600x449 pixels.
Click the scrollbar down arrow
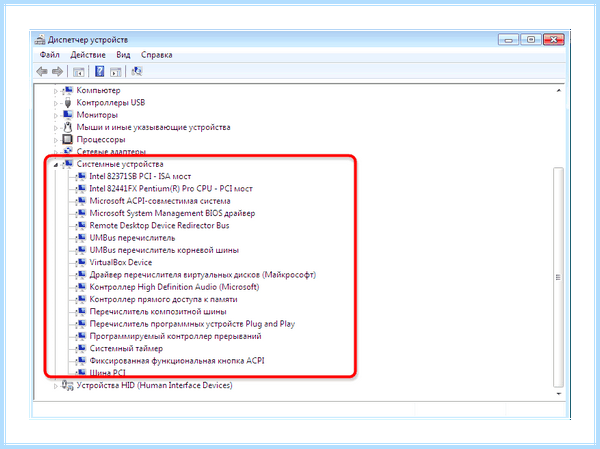click(x=559, y=393)
